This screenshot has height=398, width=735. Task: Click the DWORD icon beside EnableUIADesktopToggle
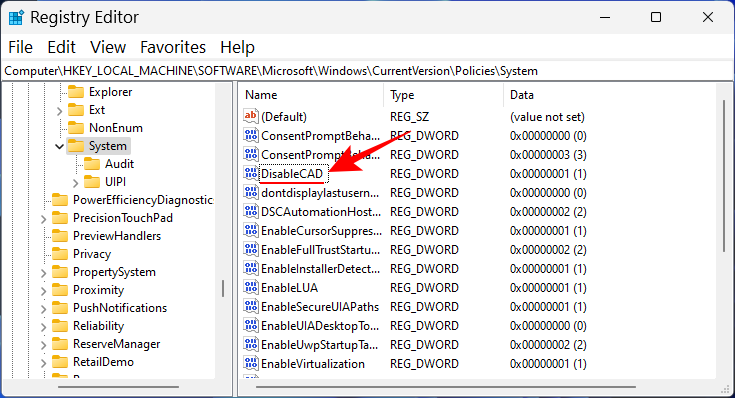point(251,325)
